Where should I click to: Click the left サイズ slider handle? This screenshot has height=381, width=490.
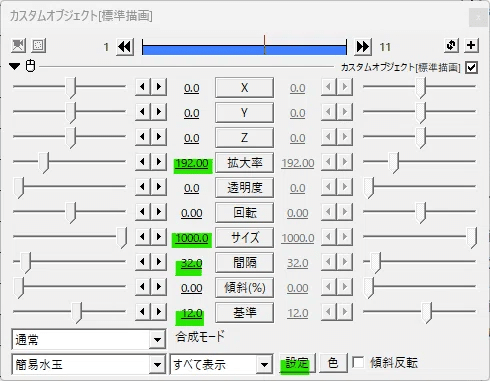pos(122,238)
